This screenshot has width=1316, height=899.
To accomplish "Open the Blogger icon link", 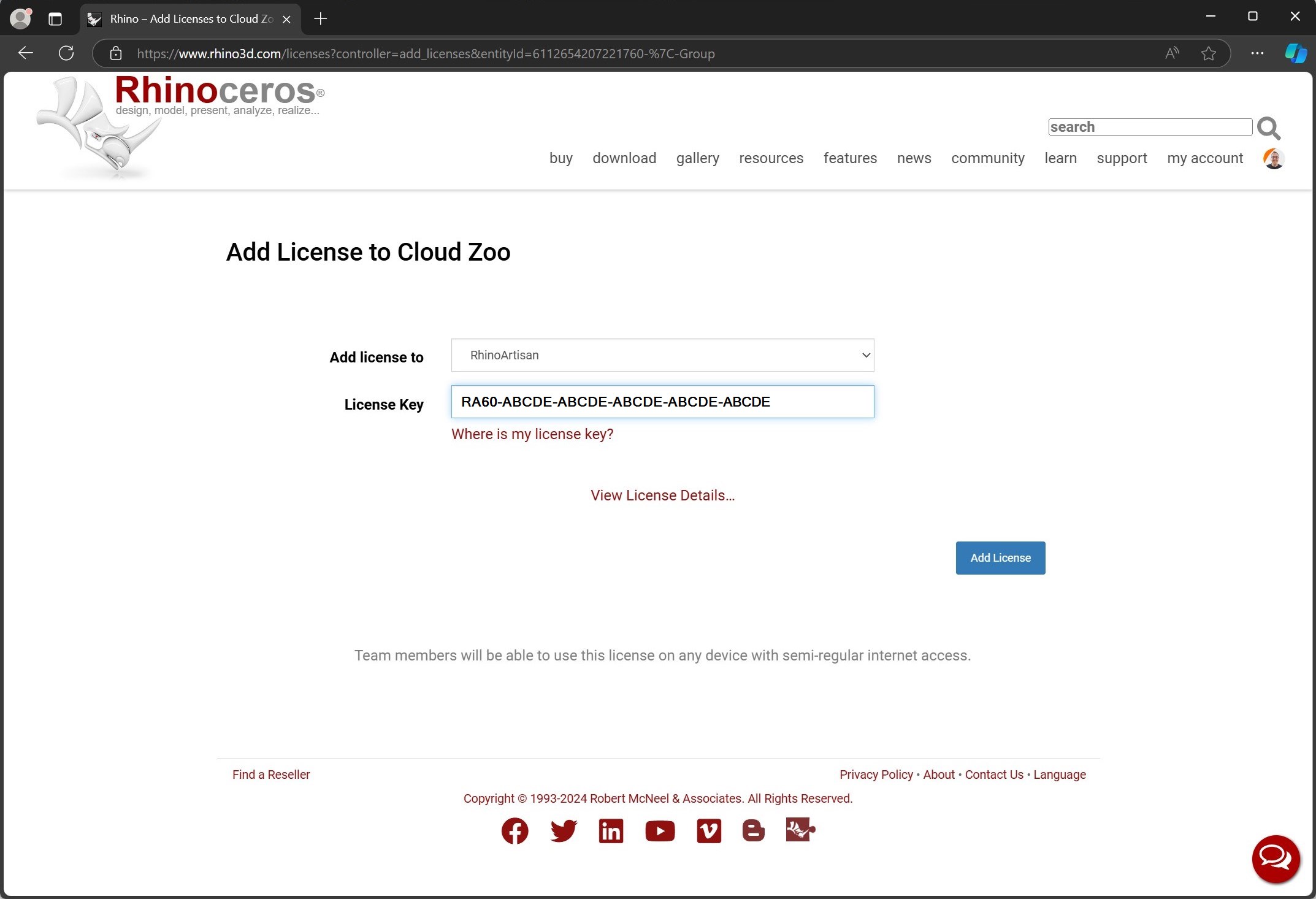I will [753, 831].
